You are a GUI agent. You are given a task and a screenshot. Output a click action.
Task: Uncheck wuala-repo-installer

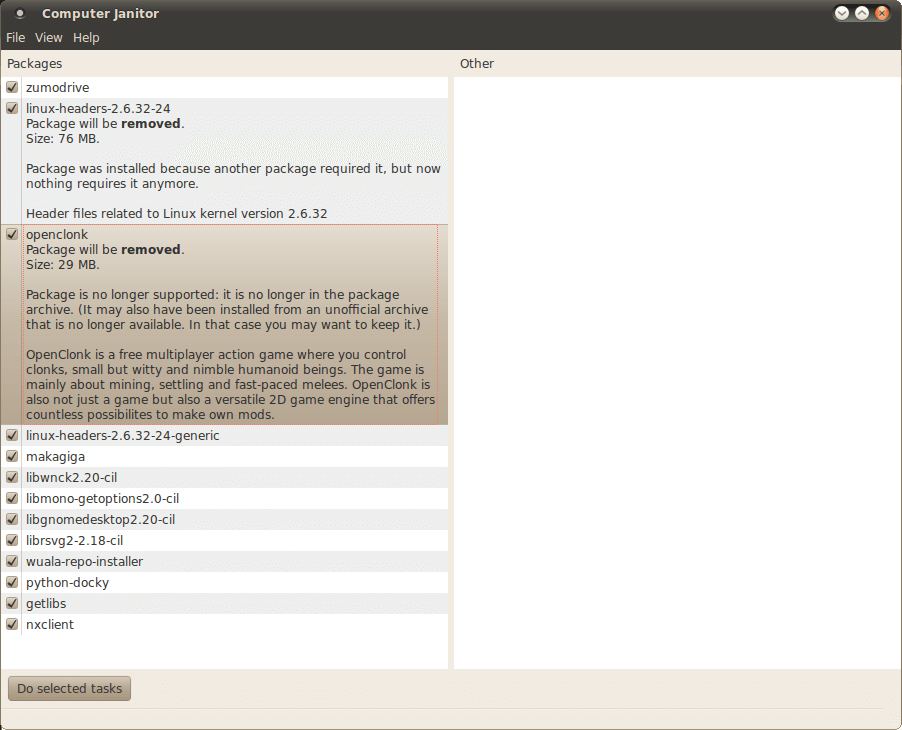pyautogui.click(x=11, y=561)
